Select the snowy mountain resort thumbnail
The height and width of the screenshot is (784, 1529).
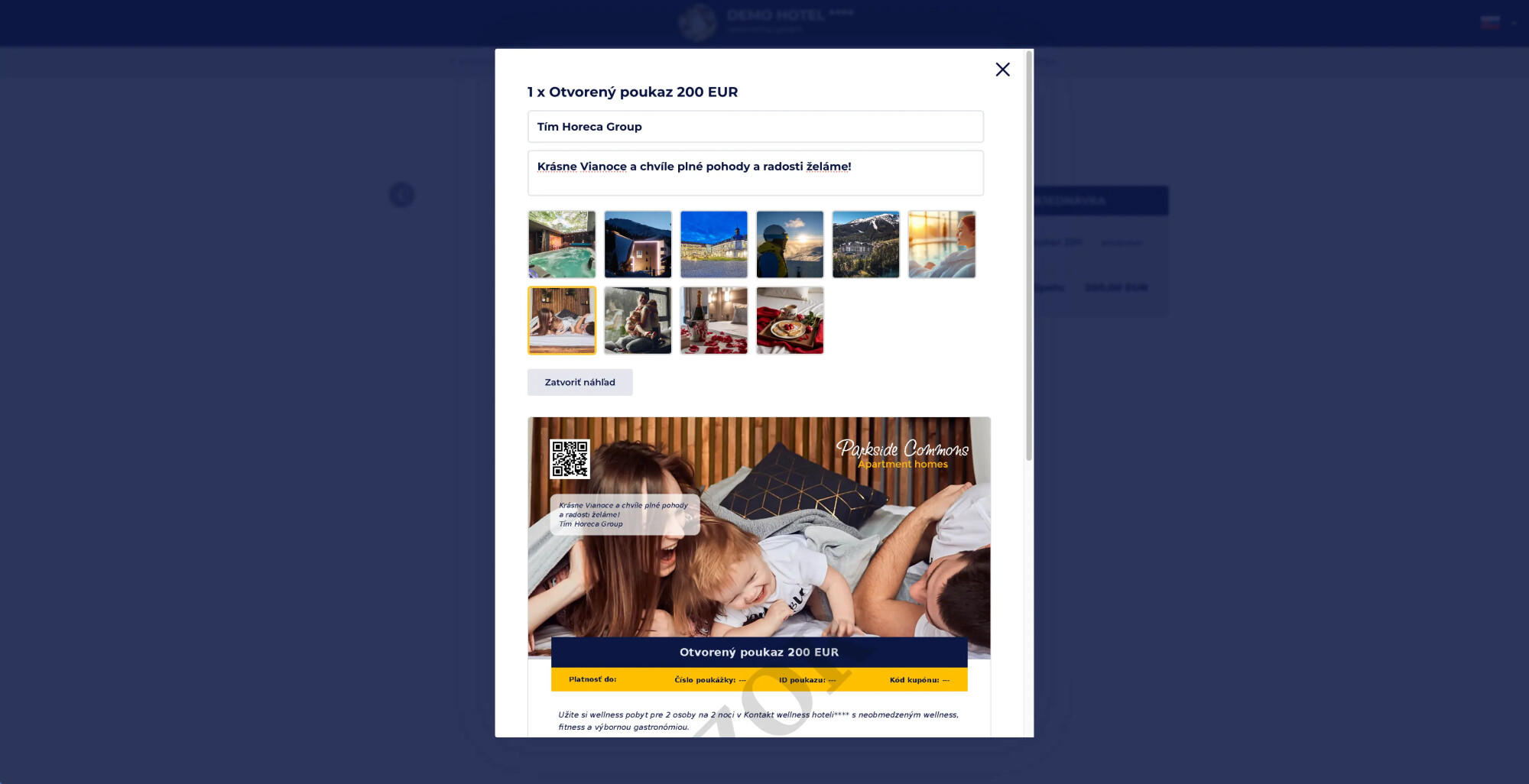[865, 245]
